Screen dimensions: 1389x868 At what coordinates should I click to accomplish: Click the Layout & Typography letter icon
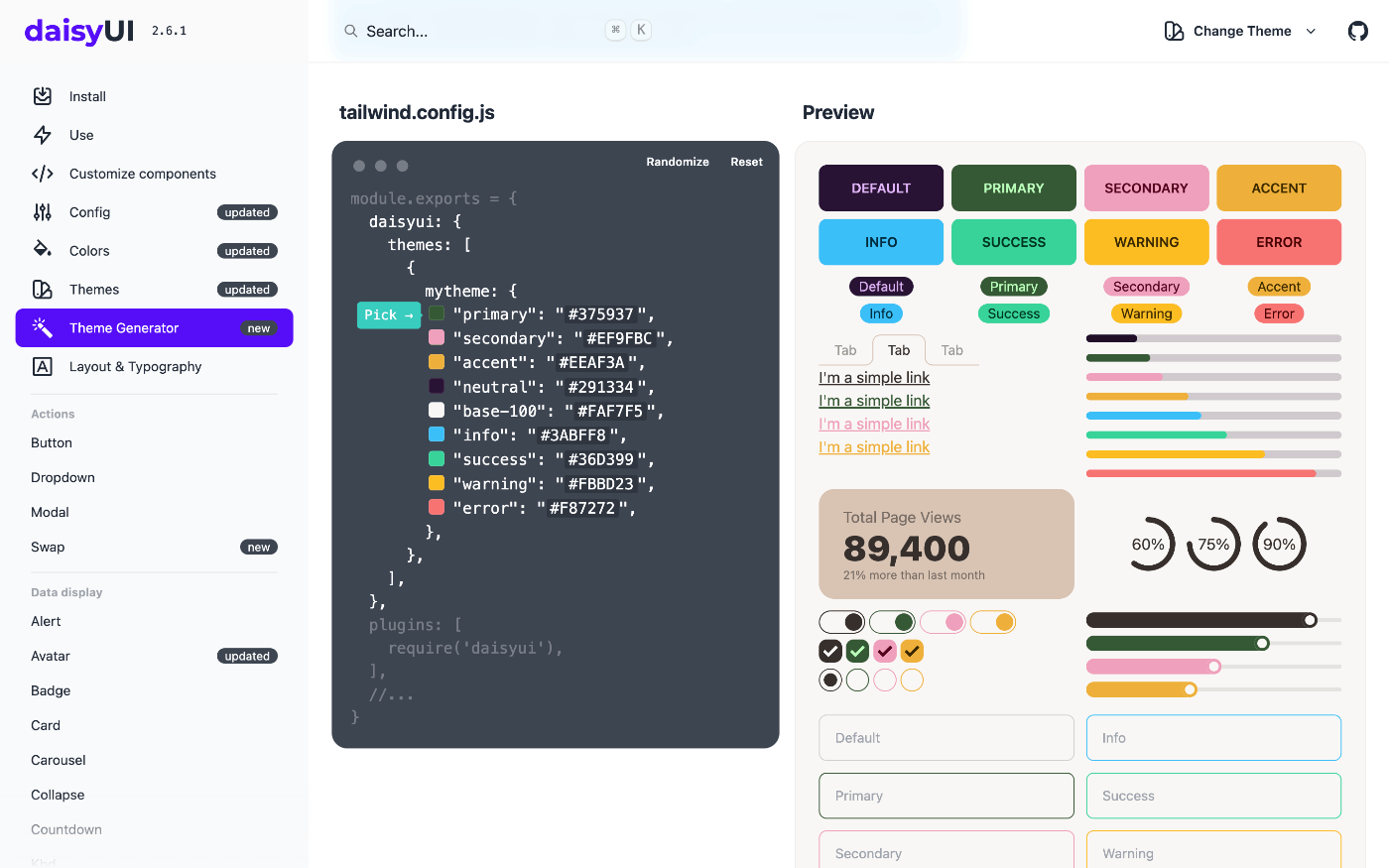pos(43,366)
